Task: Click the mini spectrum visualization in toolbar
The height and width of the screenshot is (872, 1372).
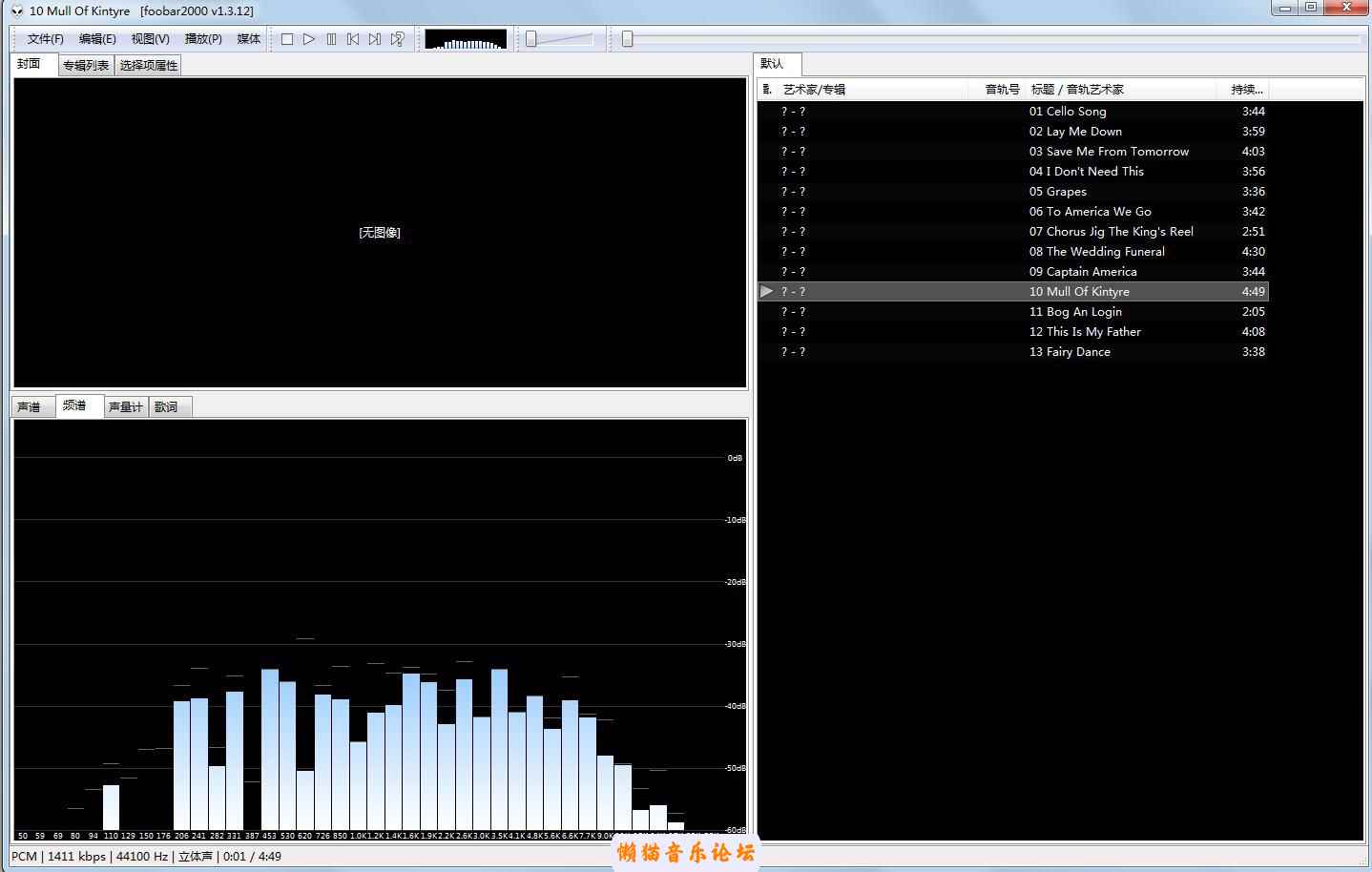Action: (466, 39)
